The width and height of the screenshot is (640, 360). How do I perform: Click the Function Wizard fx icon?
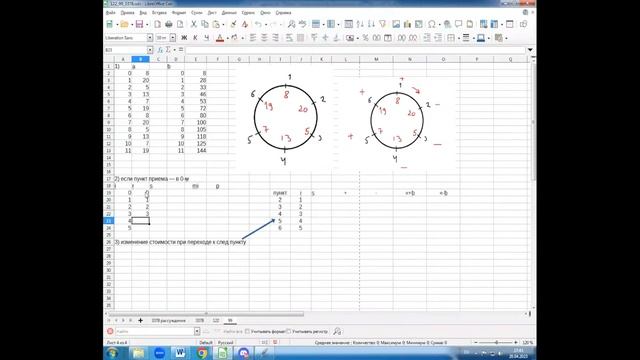[x=160, y=50]
